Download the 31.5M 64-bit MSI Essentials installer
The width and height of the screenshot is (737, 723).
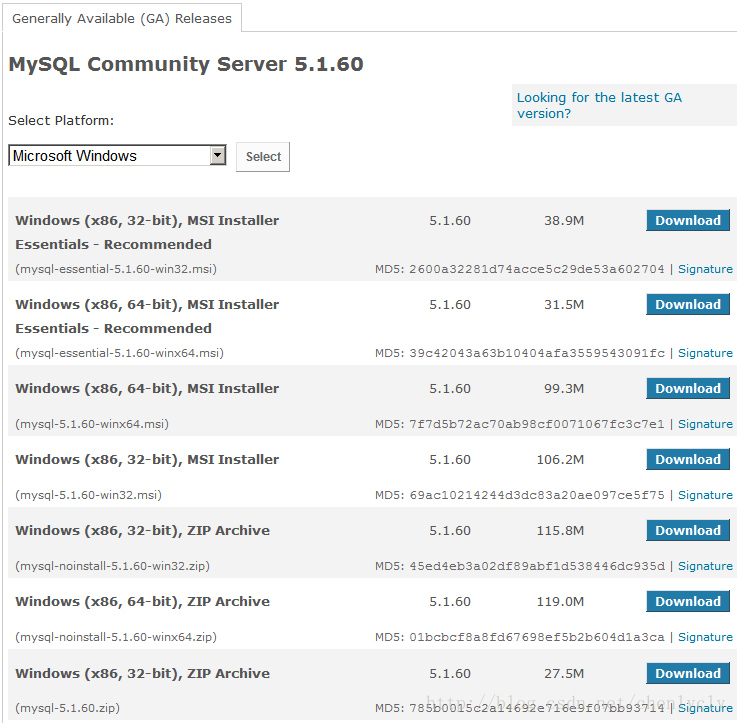pos(688,305)
